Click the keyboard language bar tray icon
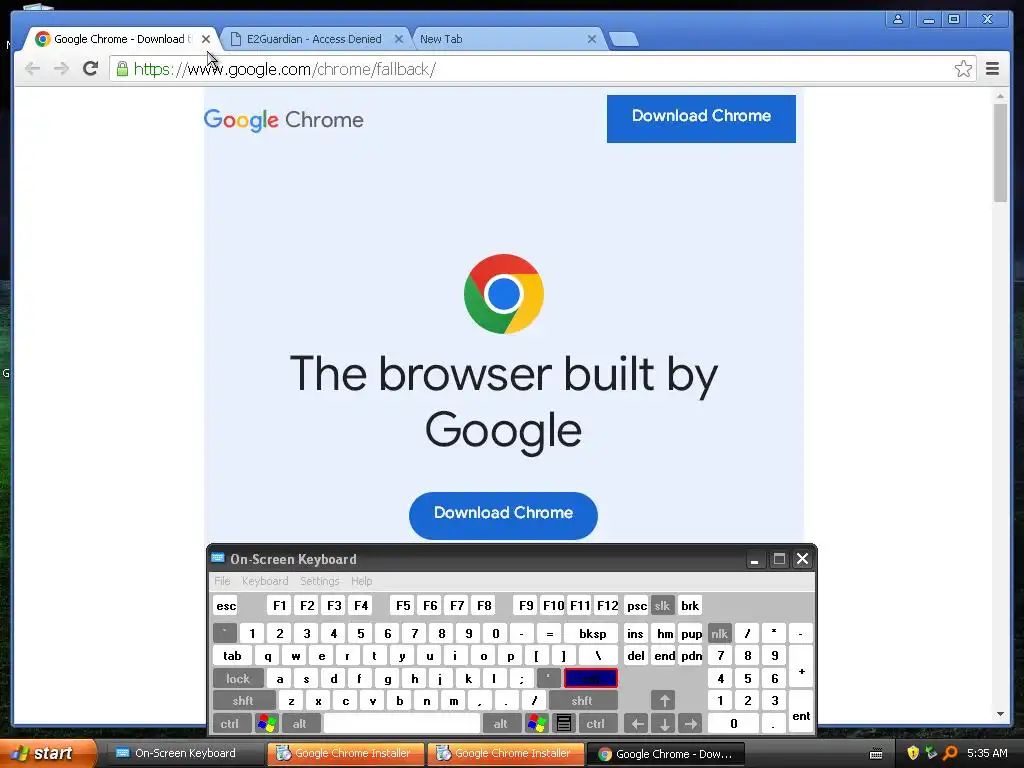This screenshot has width=1024, height=768. click(x=876, y=754)
